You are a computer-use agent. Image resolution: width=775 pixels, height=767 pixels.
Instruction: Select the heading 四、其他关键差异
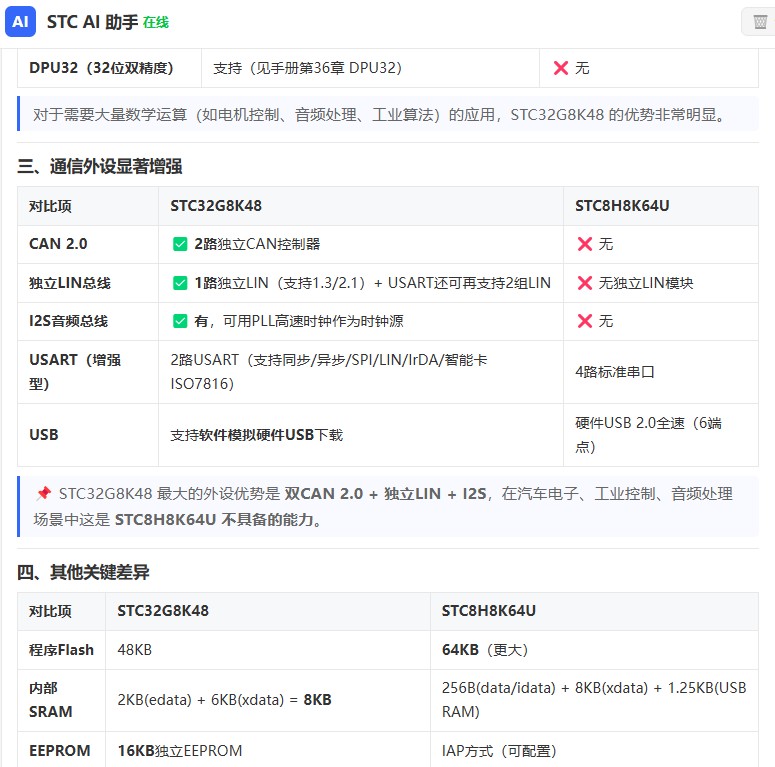point(83,572)
